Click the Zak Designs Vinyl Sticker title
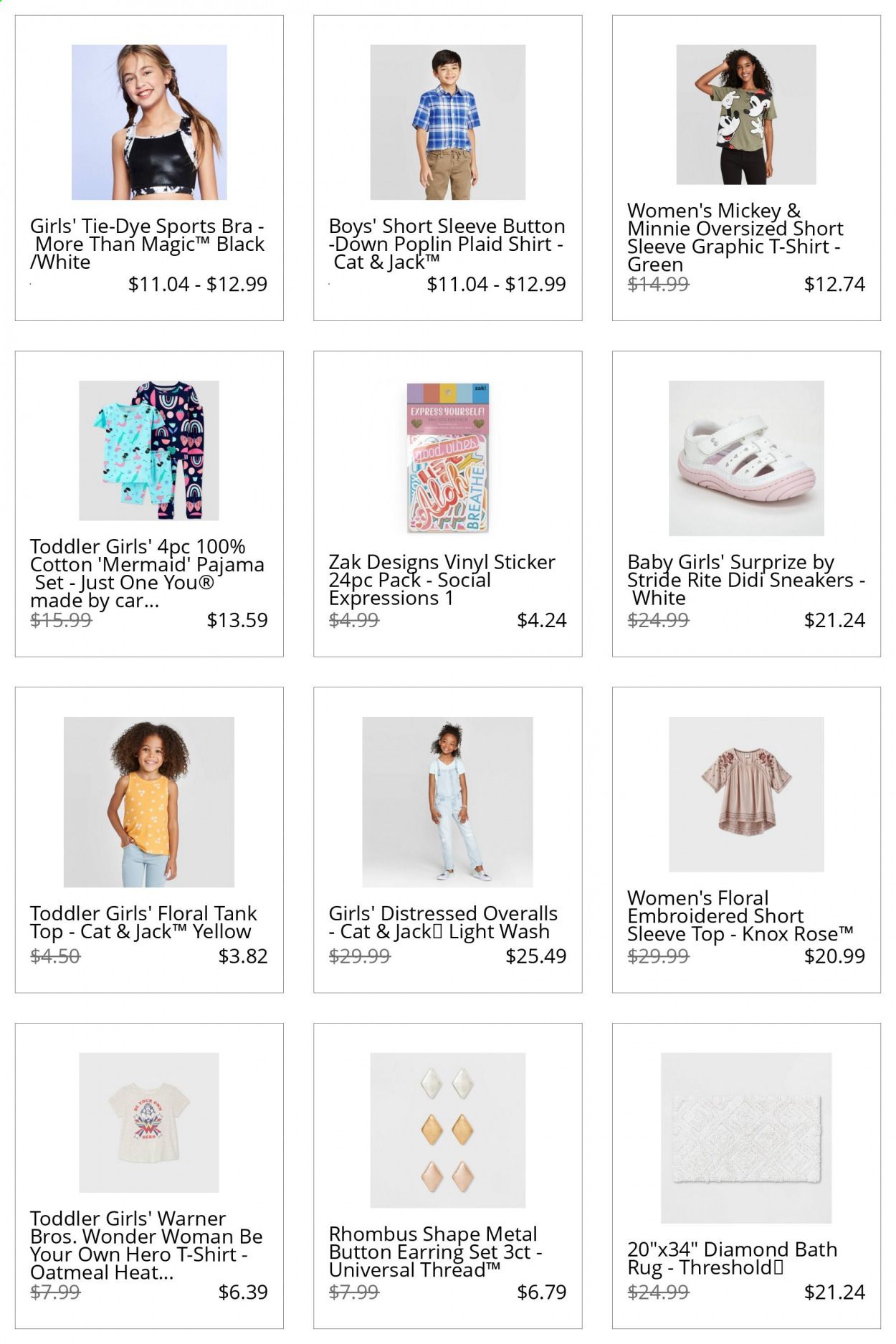This screenshot has height=1344, width=896. pyautogui.click(x=442, y=580)
